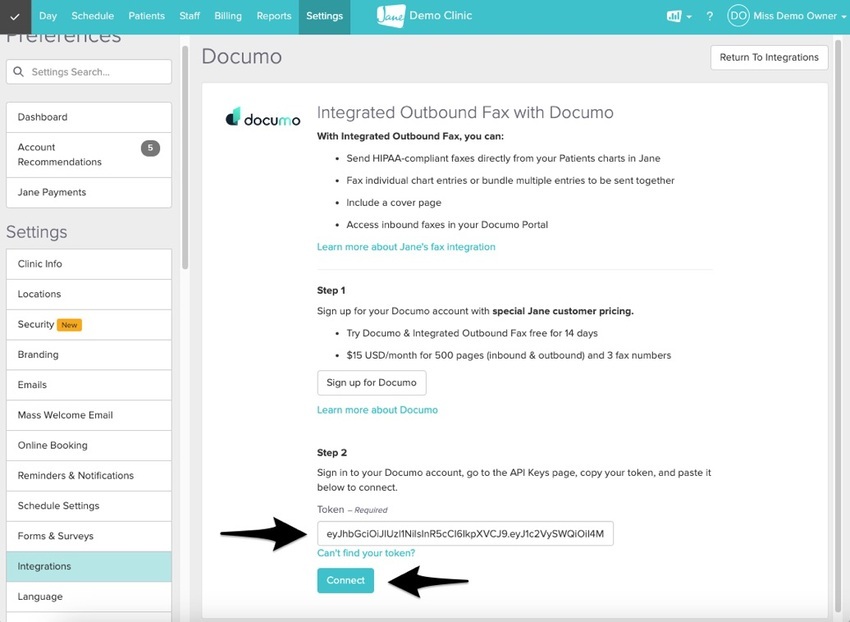Select Integrations in the sidebar

point(89,567)
